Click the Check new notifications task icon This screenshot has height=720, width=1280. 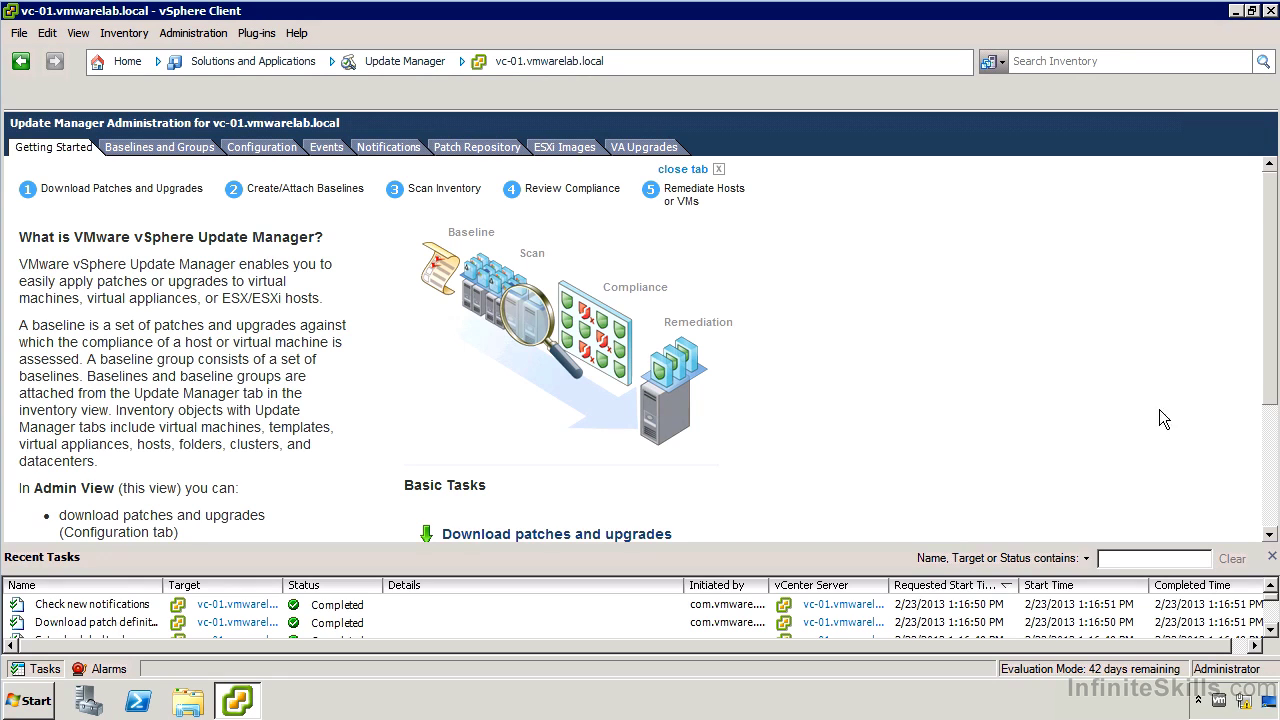click(17, 604)
